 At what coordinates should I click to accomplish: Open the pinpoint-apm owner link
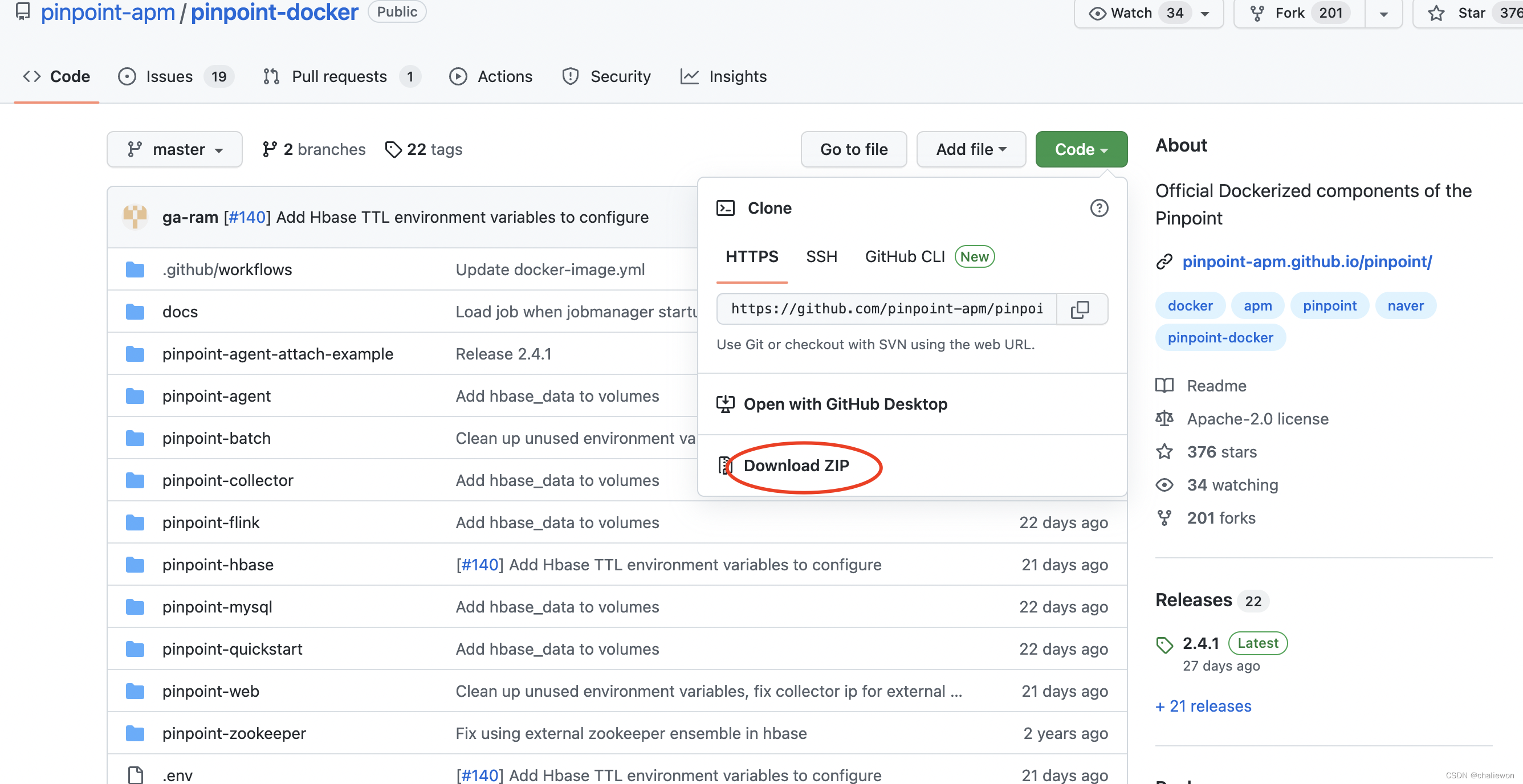click(x=108, y=12)
